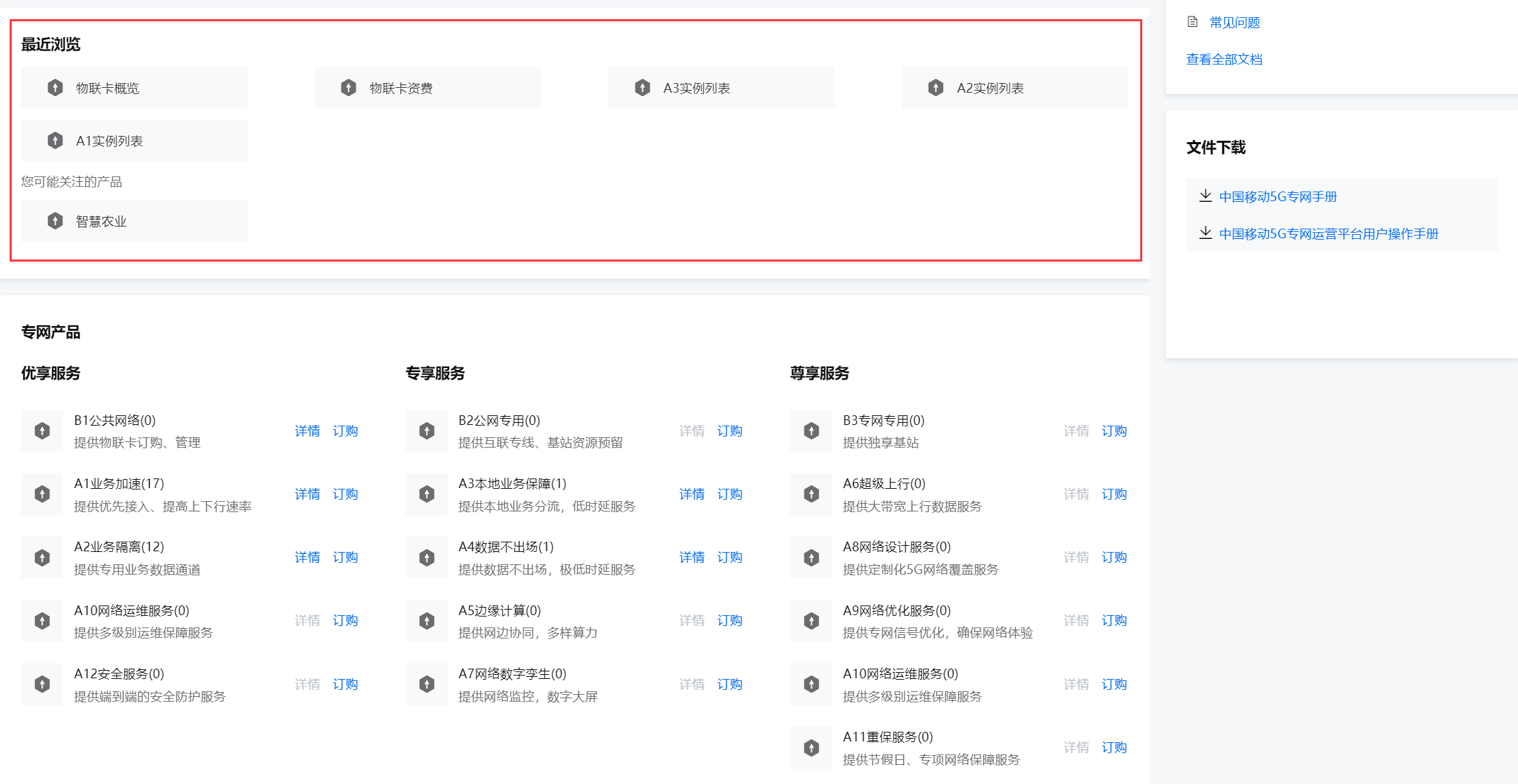Click 订购 for B3专网专用
Viewport: 1518px width, 784px height.
[1114, 431]
